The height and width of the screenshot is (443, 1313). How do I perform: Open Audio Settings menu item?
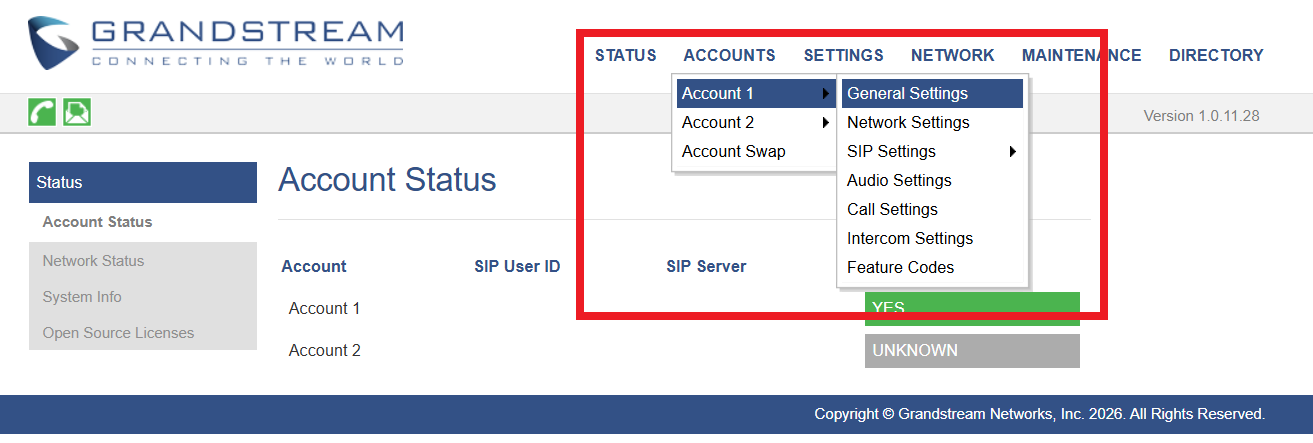pyautogui.click(x=932, y=180)
